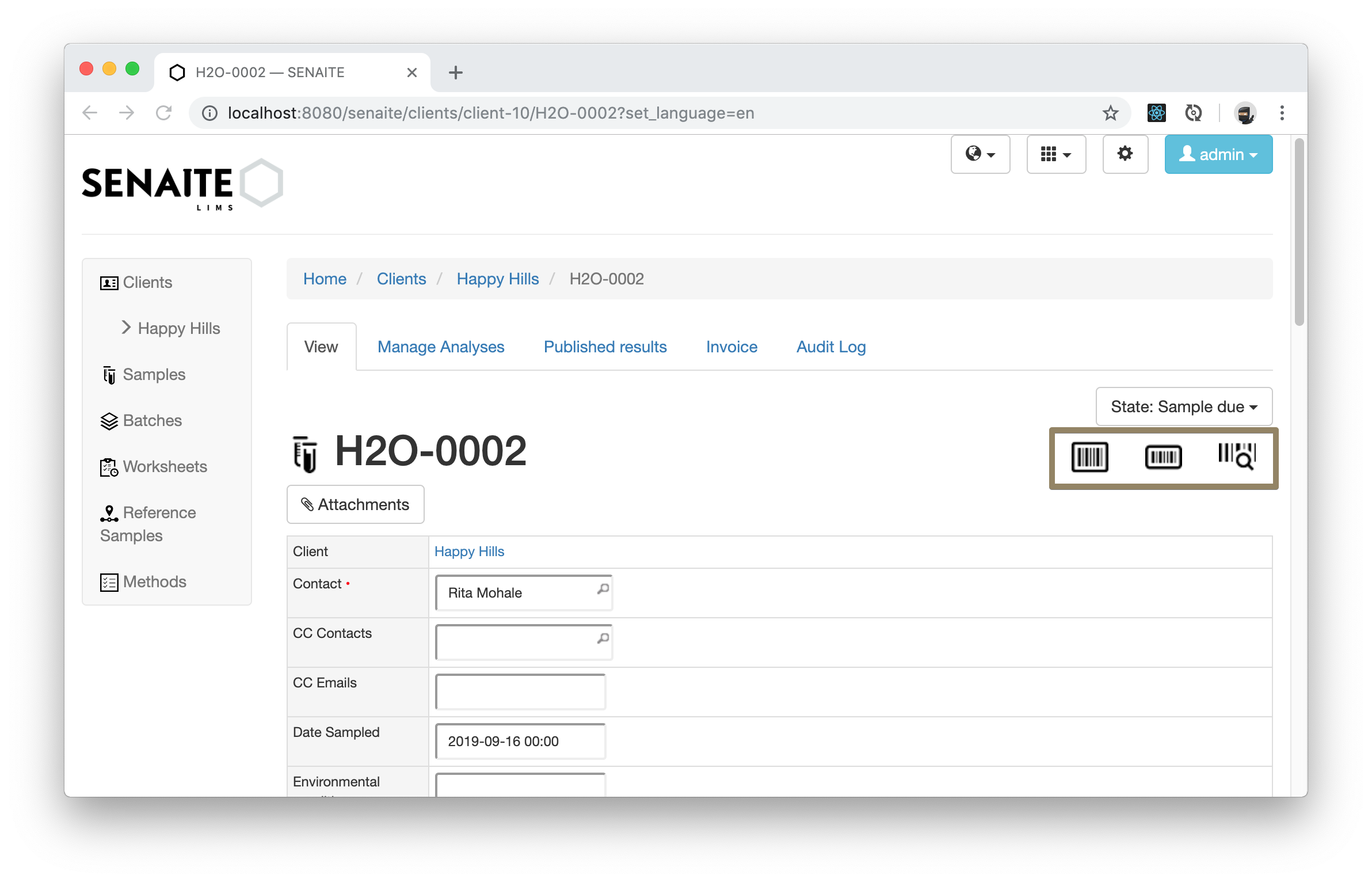Click the Samples test tube sidebar icon

tap(109, 375)
